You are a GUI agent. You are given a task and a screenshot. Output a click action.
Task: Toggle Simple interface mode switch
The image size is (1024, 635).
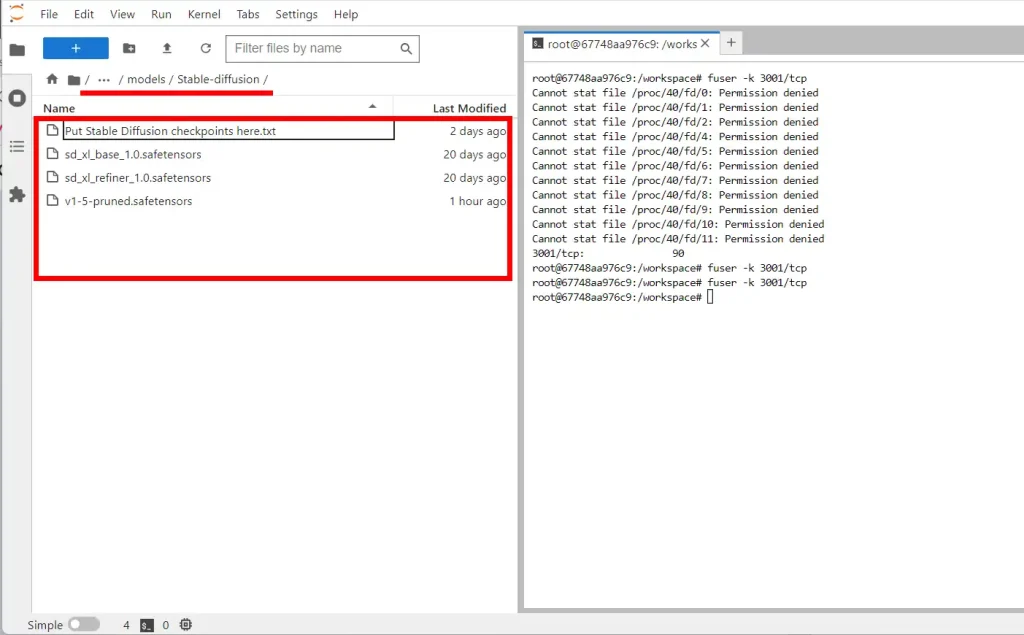tap(84, 625)
